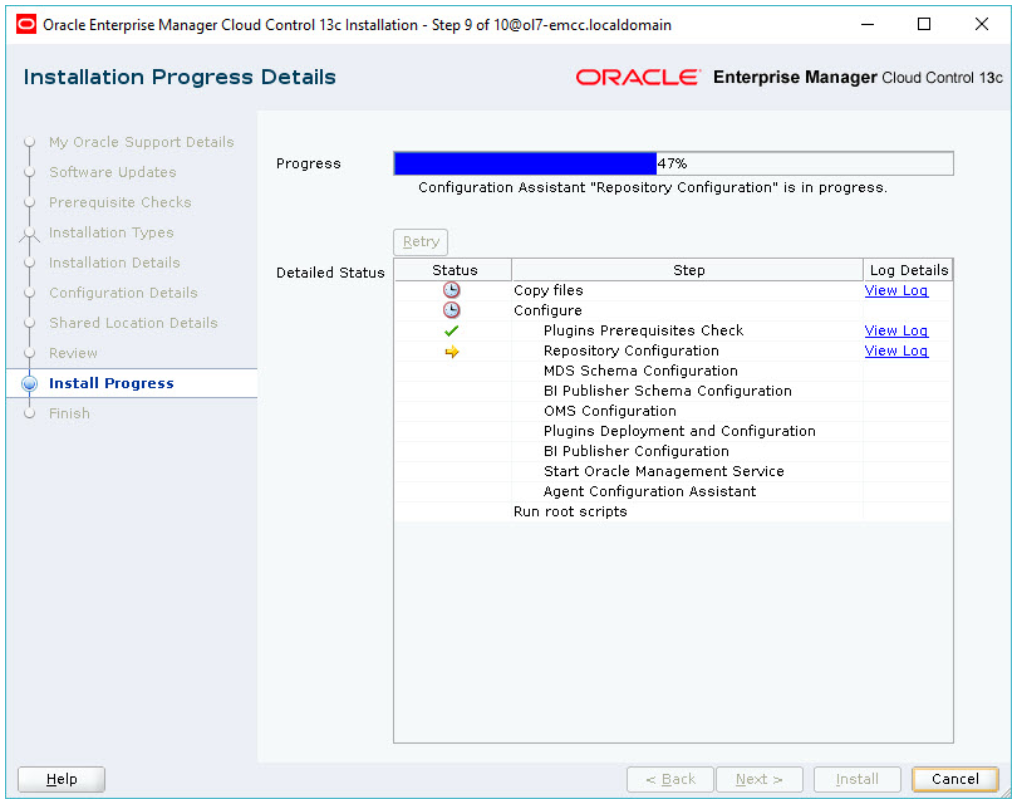Click the Next button
Viewport: 1017px width, 802px height.
point(759,779)
